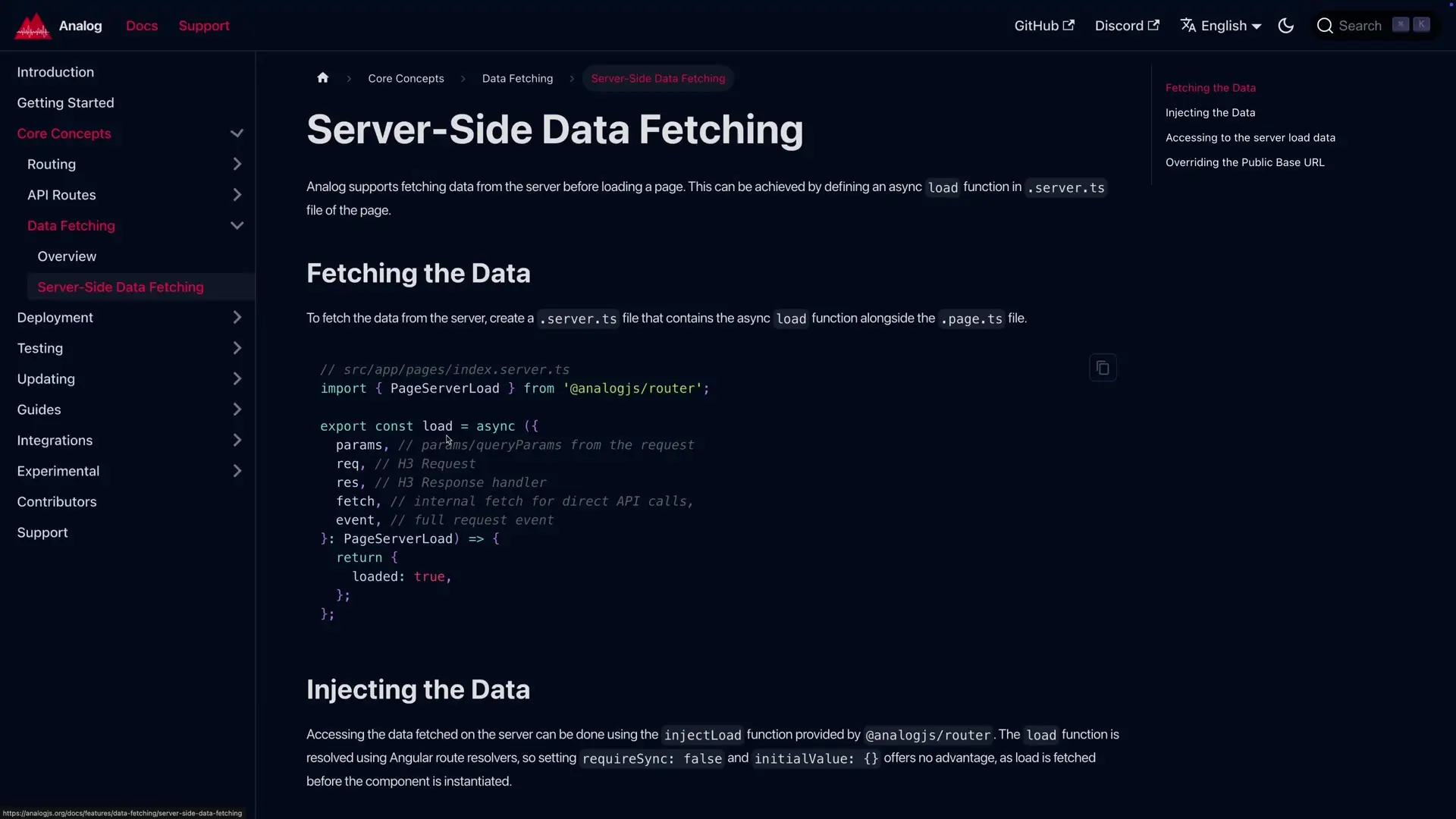Click the Support navbar item
Image resolution: width=1456 pixels, height=819 pixels.
[x=204, y=26]
